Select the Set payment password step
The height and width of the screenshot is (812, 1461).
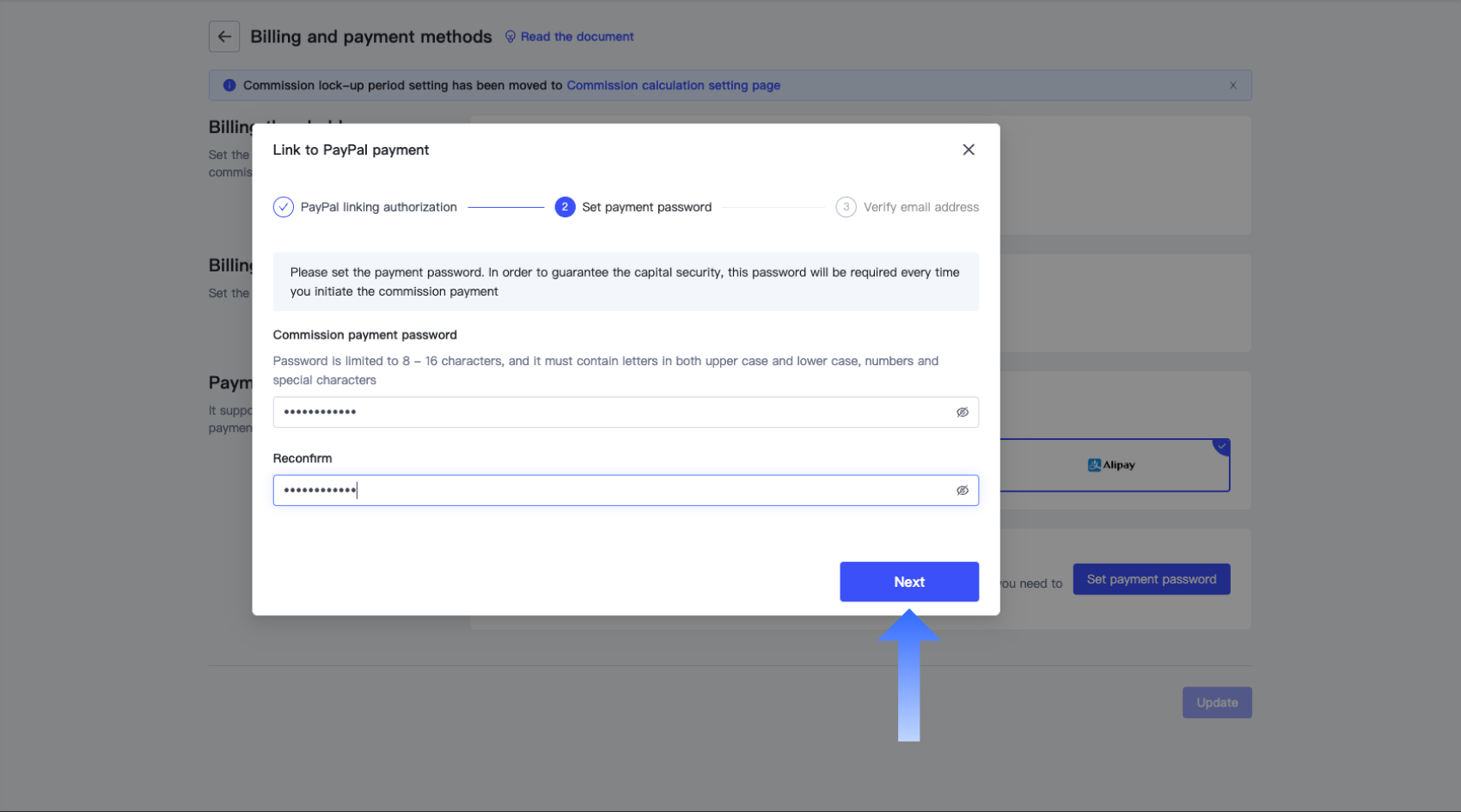pyautogui.click(x=647, y=207)
